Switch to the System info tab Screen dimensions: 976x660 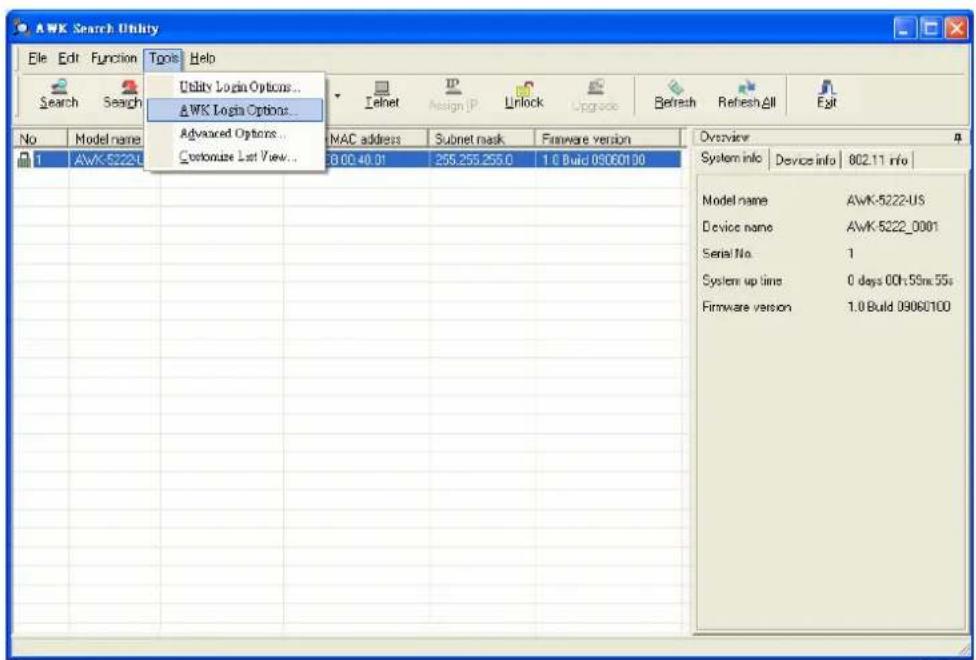point(731,159)
